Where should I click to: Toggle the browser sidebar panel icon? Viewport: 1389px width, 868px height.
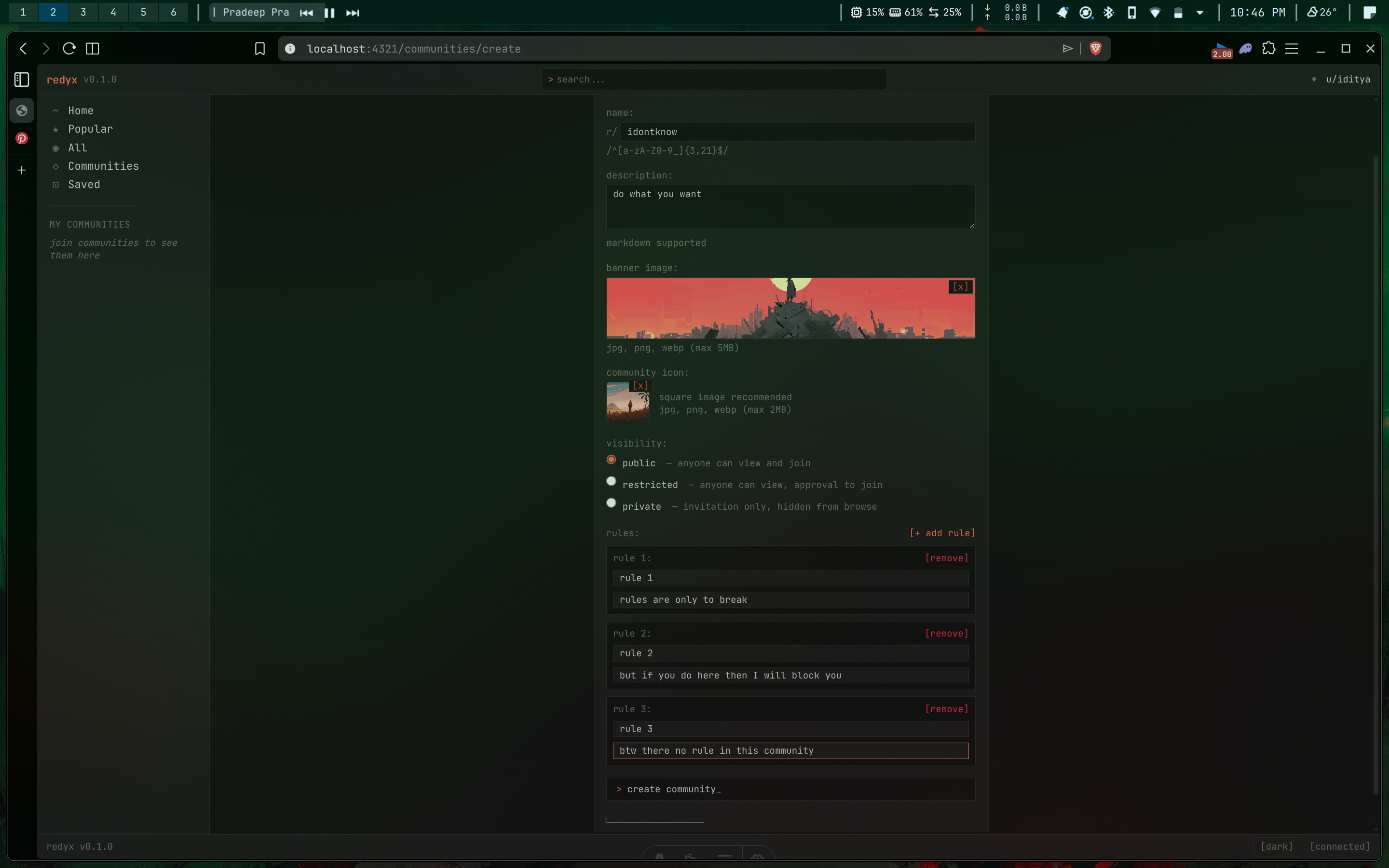(x=22, y=79)
